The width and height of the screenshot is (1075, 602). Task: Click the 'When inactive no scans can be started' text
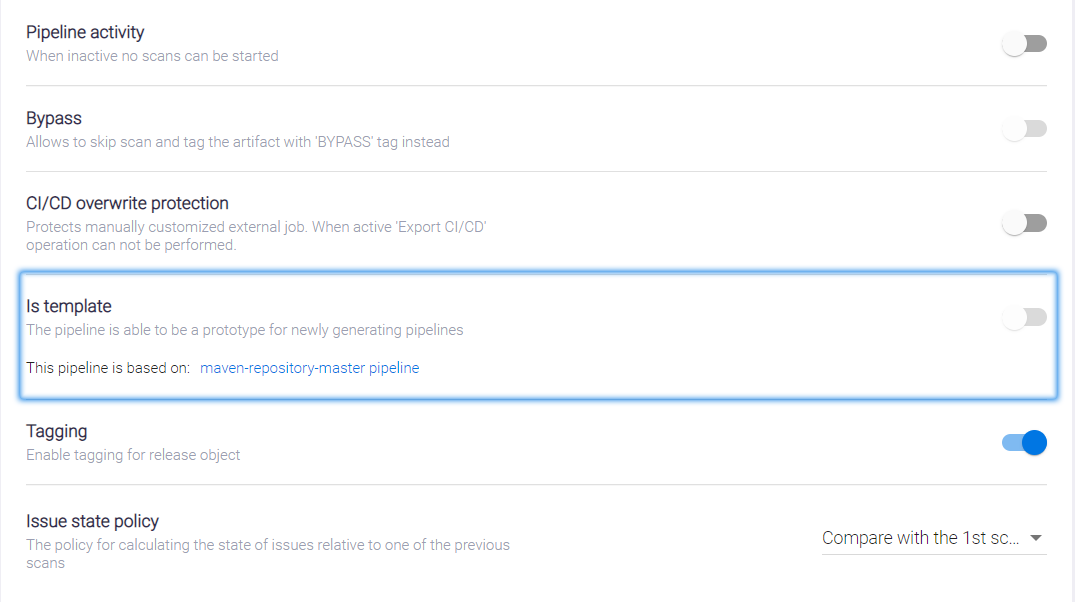pos(152,56)
